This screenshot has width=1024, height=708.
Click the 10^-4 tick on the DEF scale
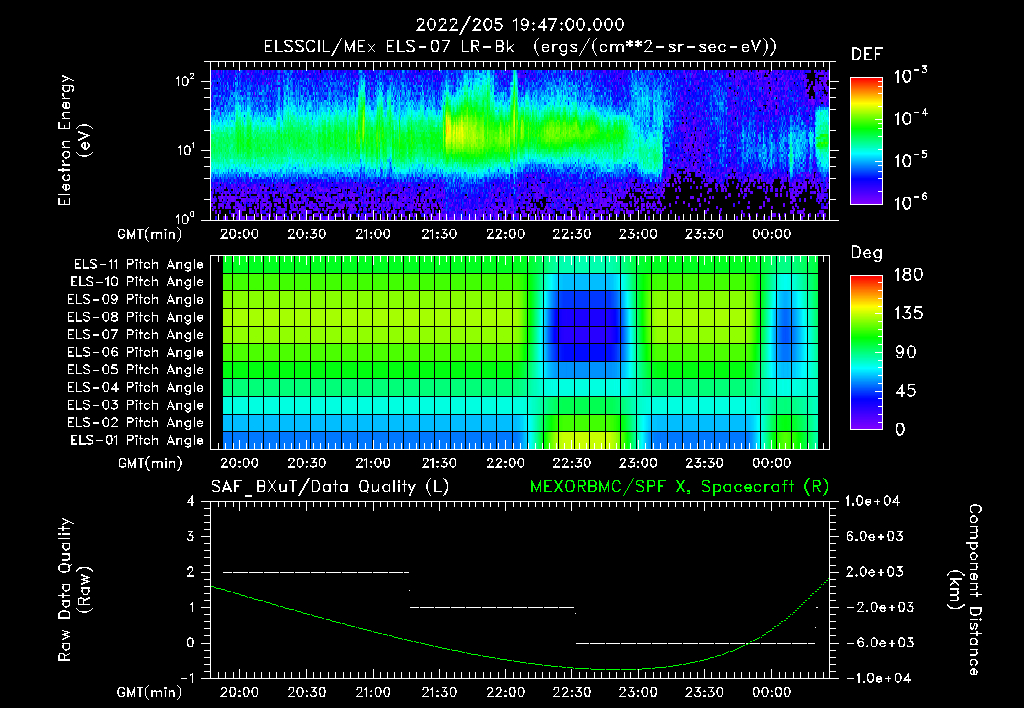[910, 118]
